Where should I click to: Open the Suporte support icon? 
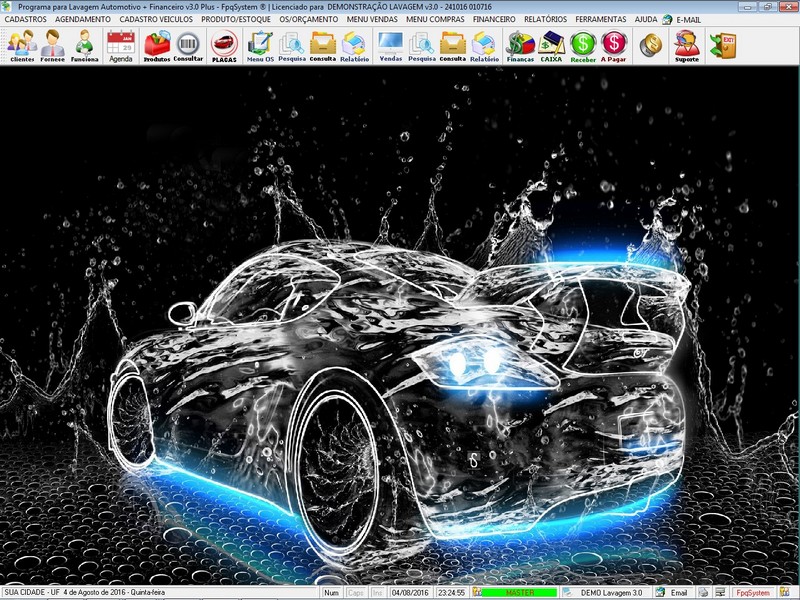(687, 46)
